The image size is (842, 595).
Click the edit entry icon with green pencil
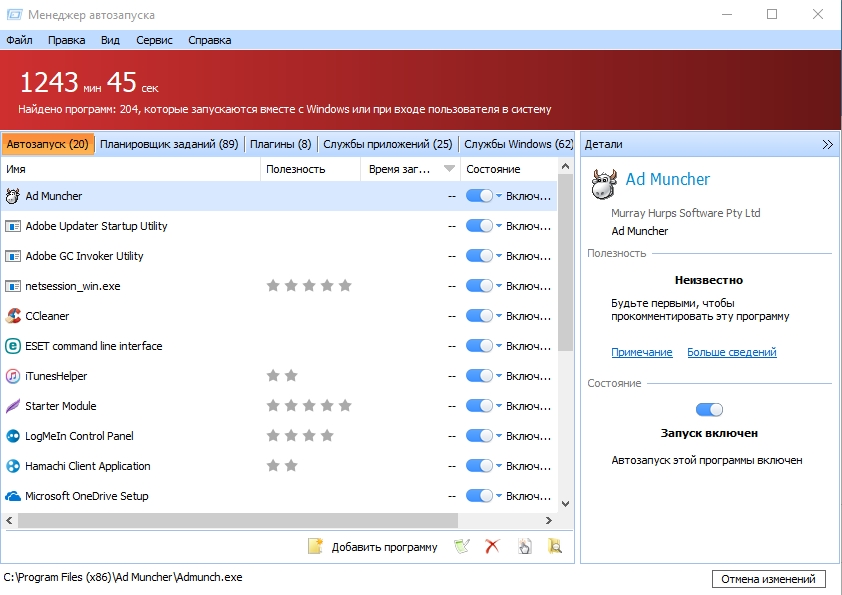click(x=461, y=546)
